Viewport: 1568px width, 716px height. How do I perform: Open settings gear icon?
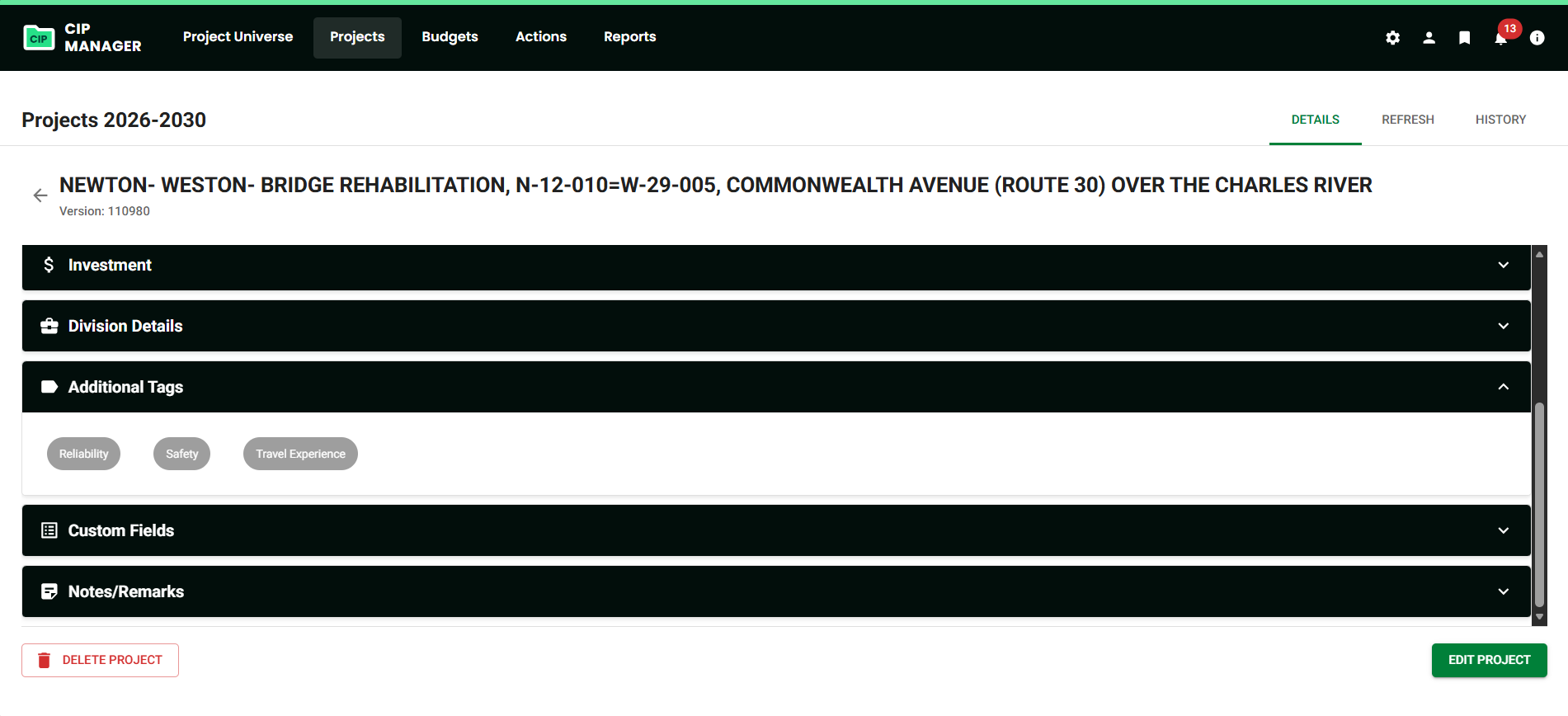pos(1392,38)
